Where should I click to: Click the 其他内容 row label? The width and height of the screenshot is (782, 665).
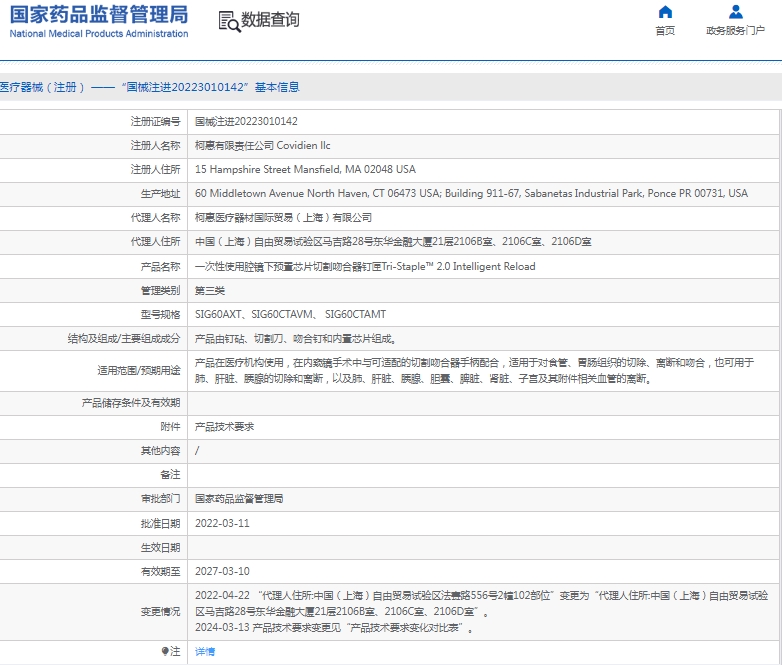(x=160, y=450)
